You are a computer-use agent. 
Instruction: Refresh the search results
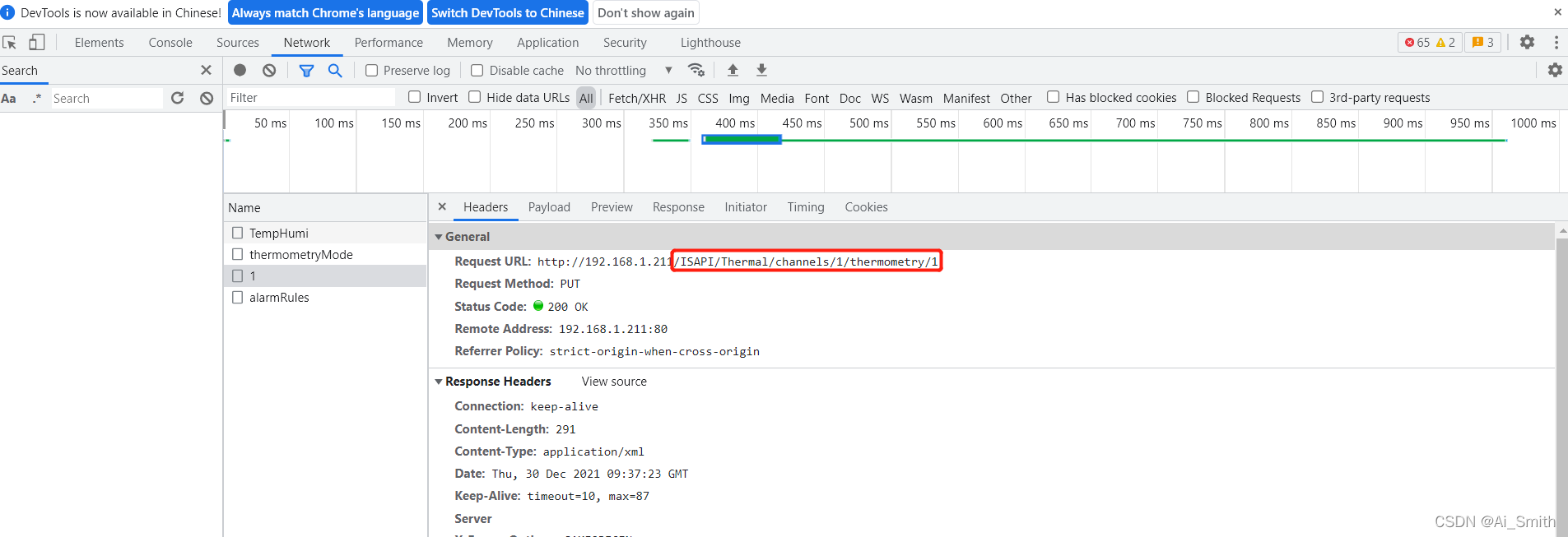tap(177, 99)
